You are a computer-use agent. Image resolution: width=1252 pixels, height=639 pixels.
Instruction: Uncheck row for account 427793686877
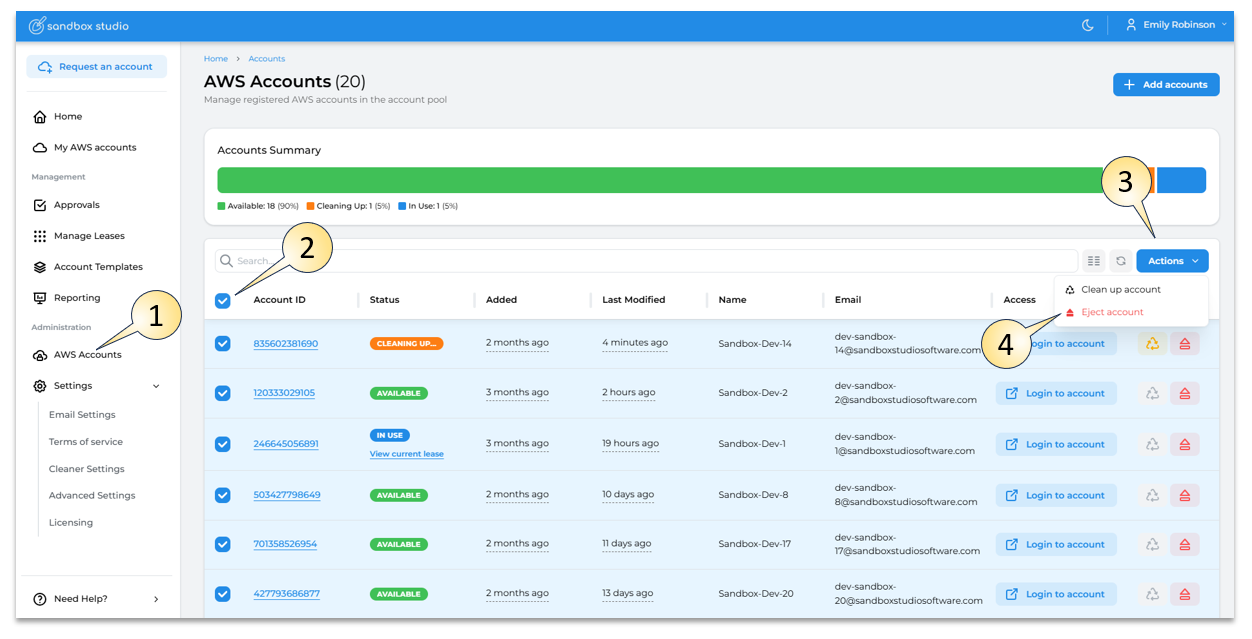point(223,594)
